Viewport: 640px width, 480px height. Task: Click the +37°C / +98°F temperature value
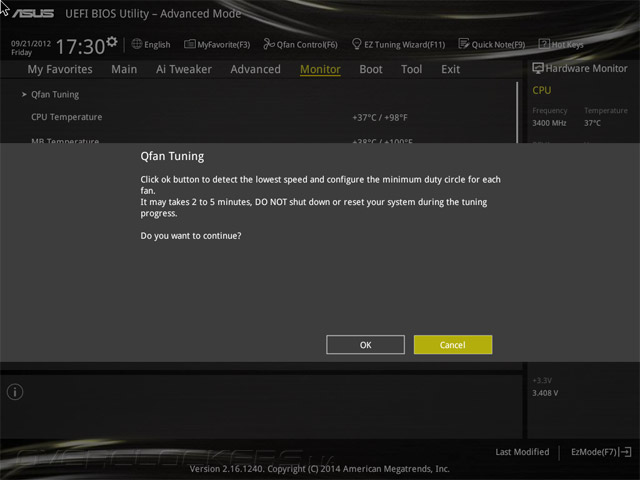380,118
